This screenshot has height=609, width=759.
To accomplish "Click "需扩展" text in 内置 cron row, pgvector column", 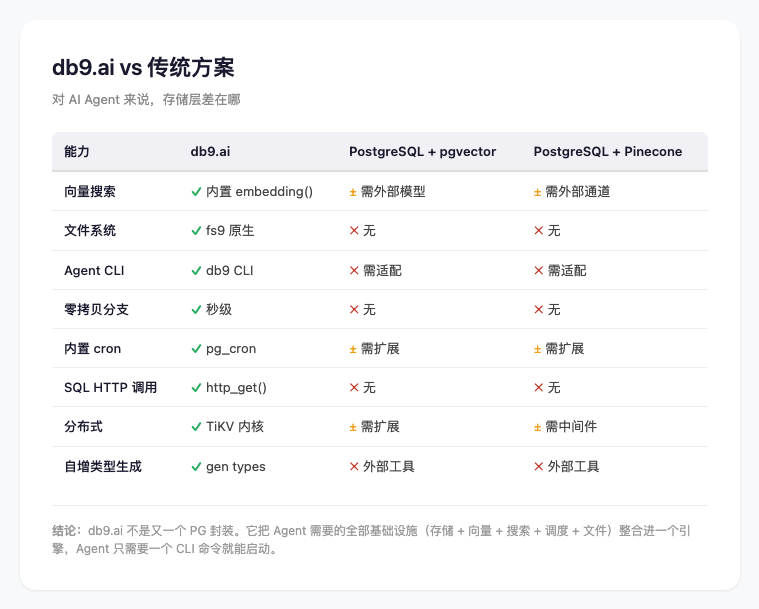I will [380, 349].
